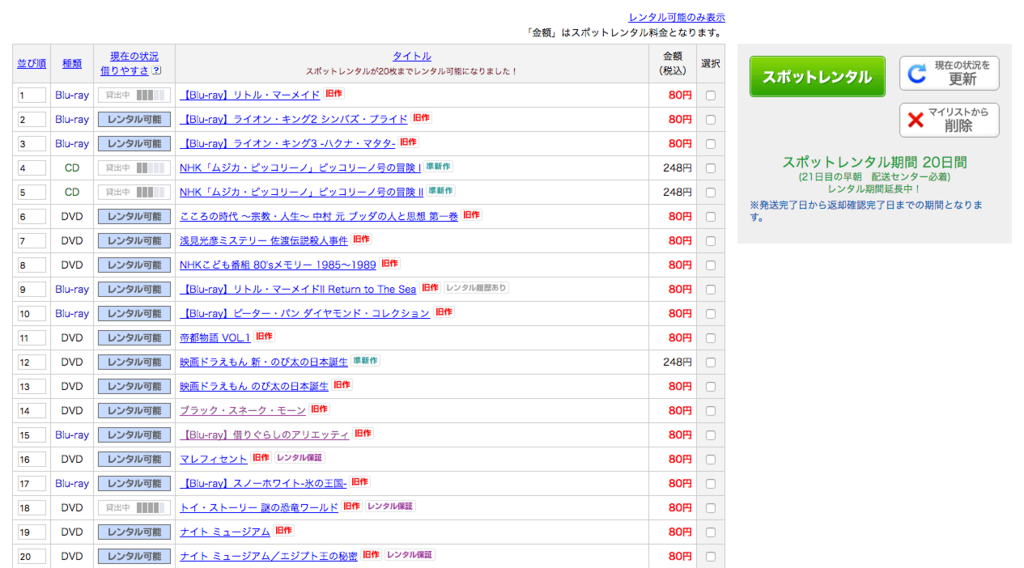
Task: Edit order number field for row 10
Action: [31, 313]
